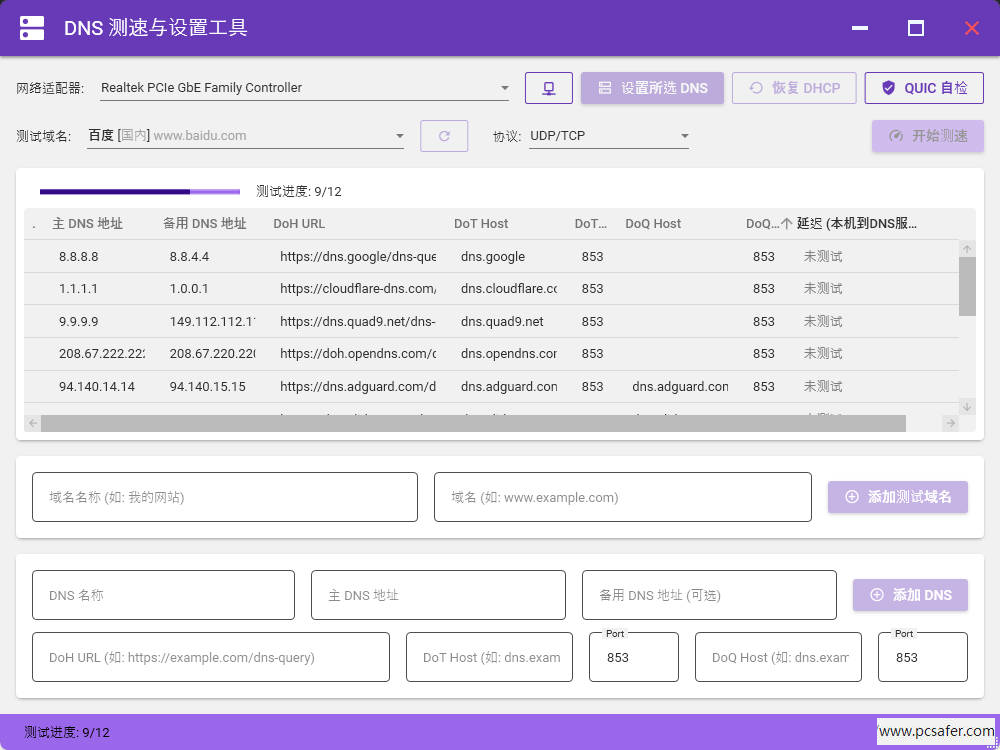
Task: Click the DNS server app icon in title bar
Action: [32, 28]
